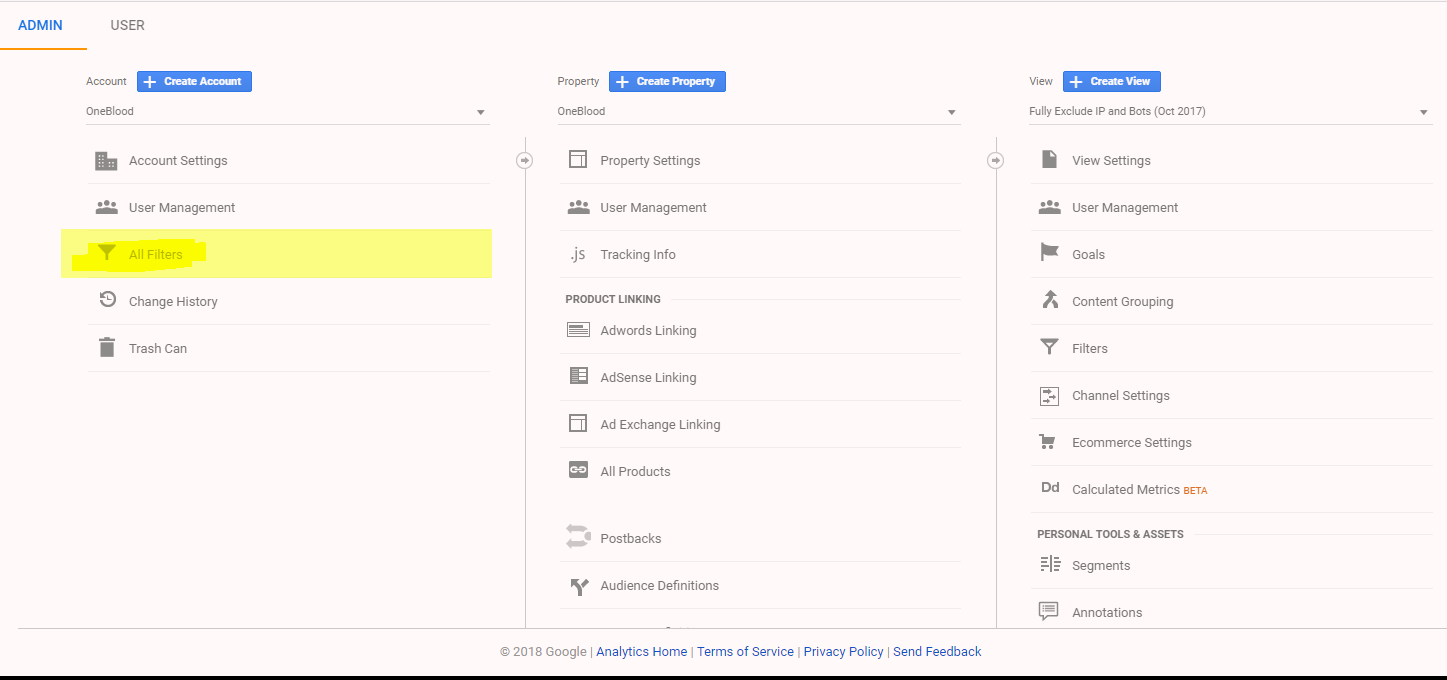Open Adwords Linking
Image resolution: width=1447 pixels, height=680 pixels.
pyautogui.click(x=648, y=331)
